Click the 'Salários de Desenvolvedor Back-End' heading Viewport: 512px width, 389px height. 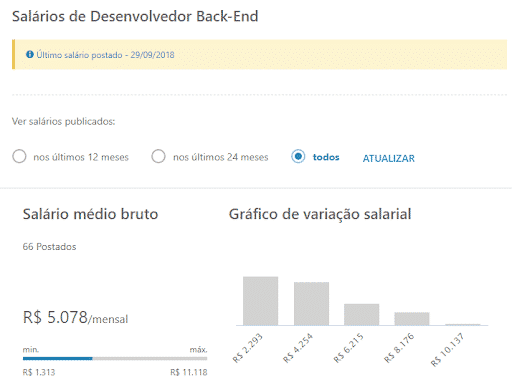click(135, 17)
